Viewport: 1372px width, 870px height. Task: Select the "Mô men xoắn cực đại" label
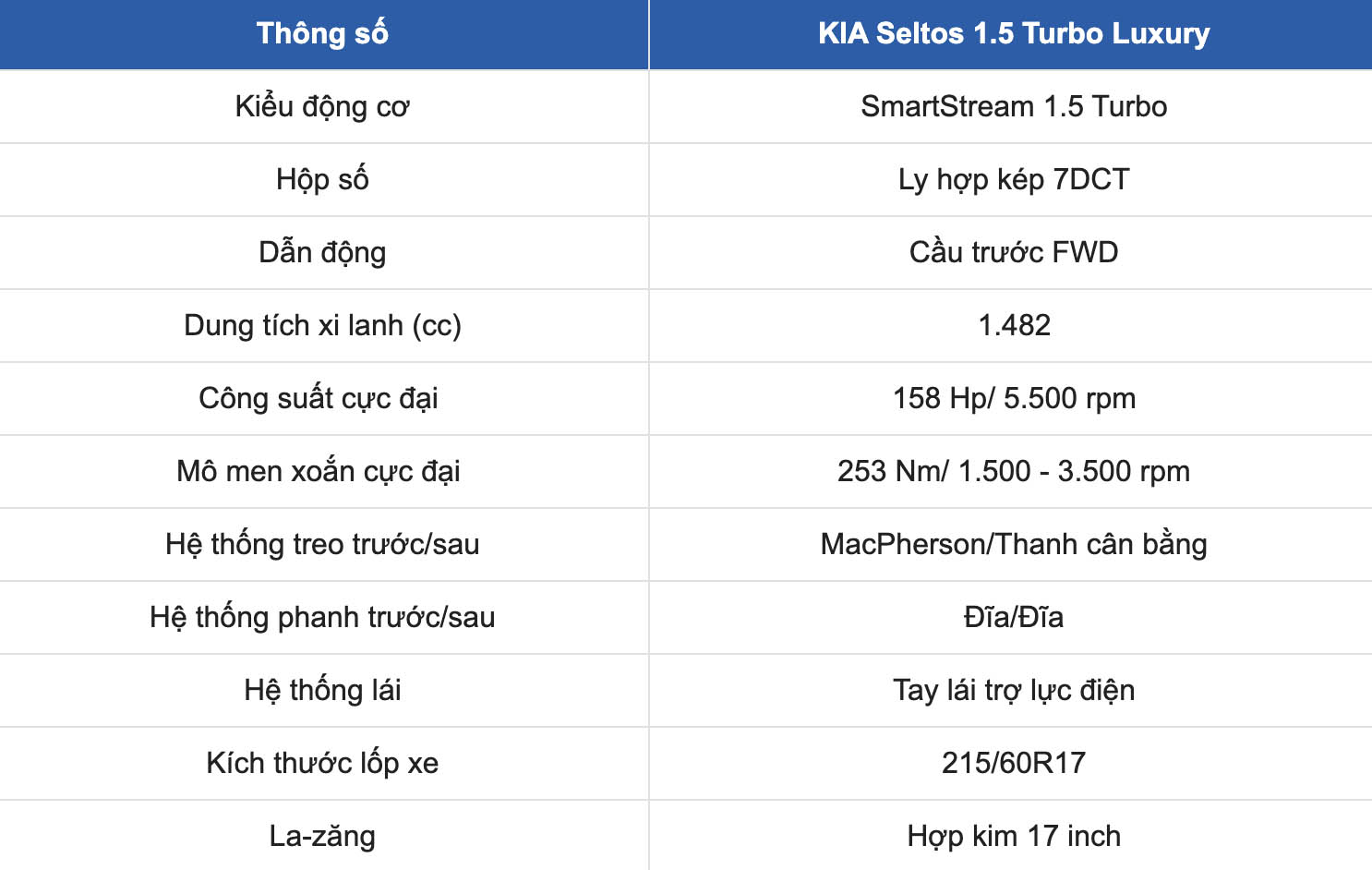click(319, 472)
